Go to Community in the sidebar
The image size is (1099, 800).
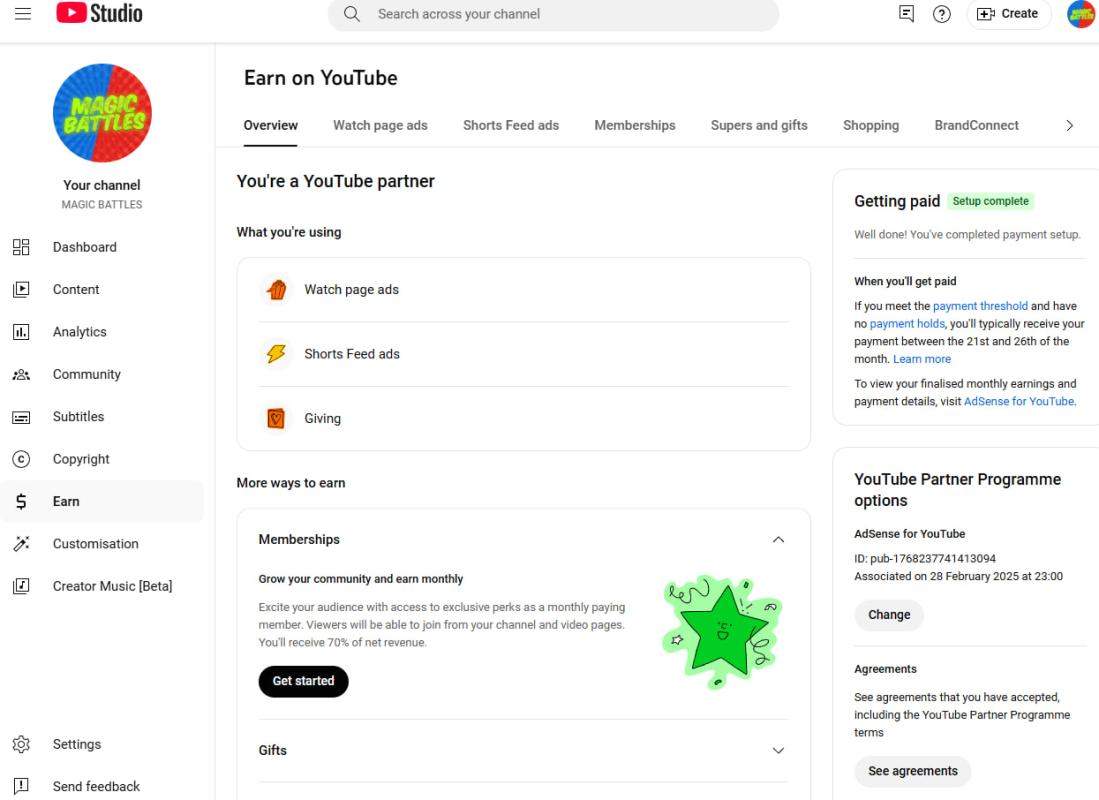coord(87,374)
